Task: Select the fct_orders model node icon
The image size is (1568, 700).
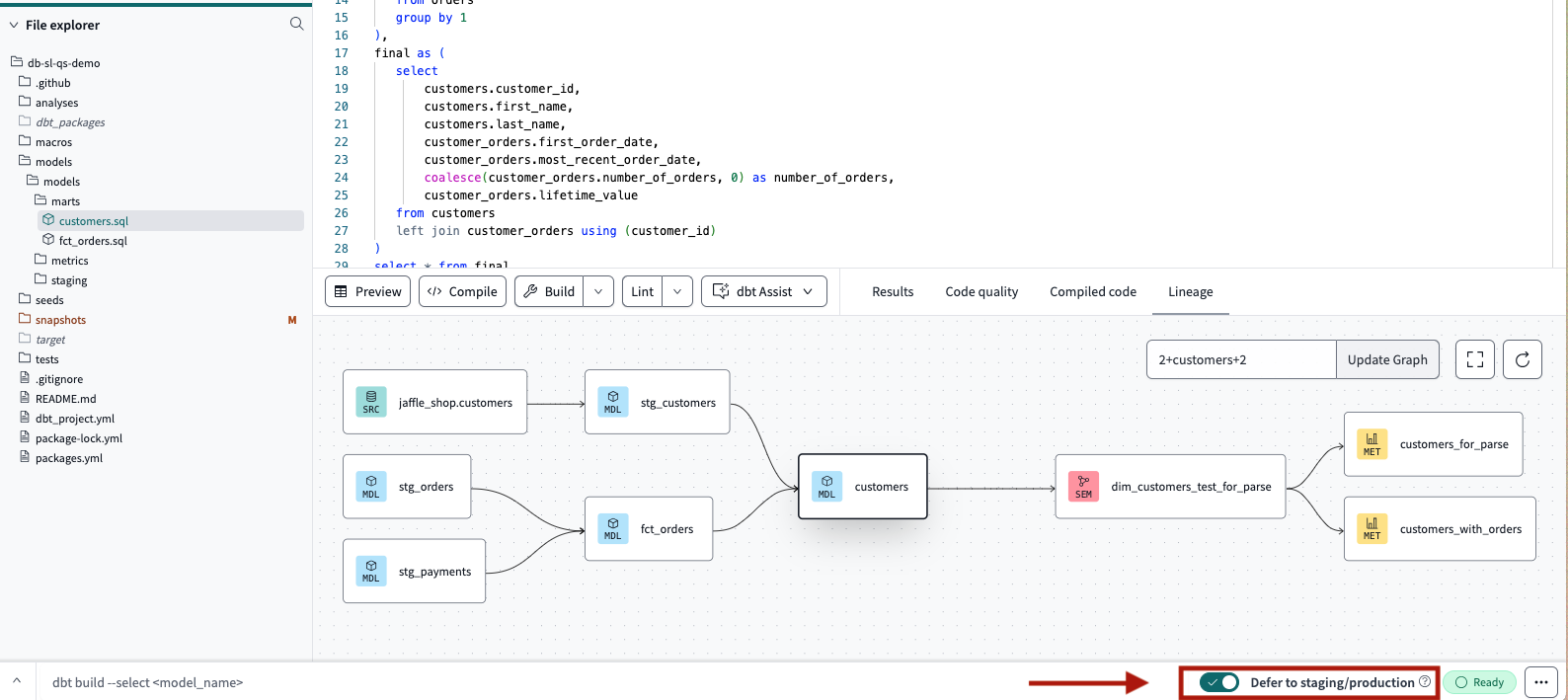Action: tap(612, 529)
